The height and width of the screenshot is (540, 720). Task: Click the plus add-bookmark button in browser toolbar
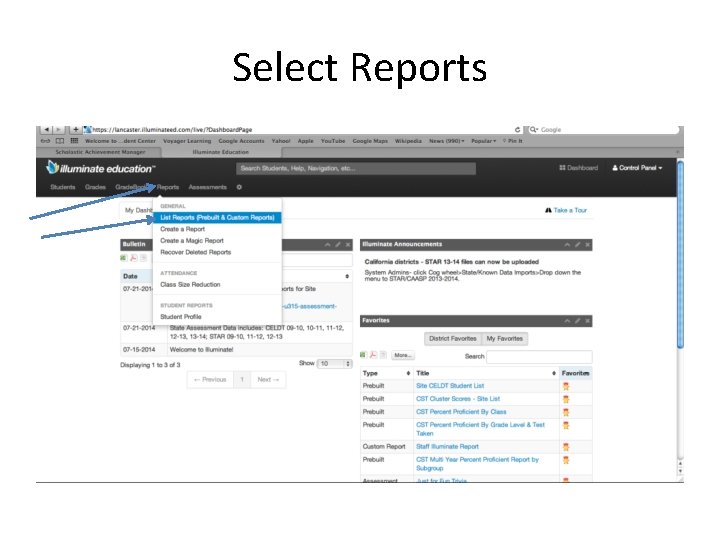76,129
